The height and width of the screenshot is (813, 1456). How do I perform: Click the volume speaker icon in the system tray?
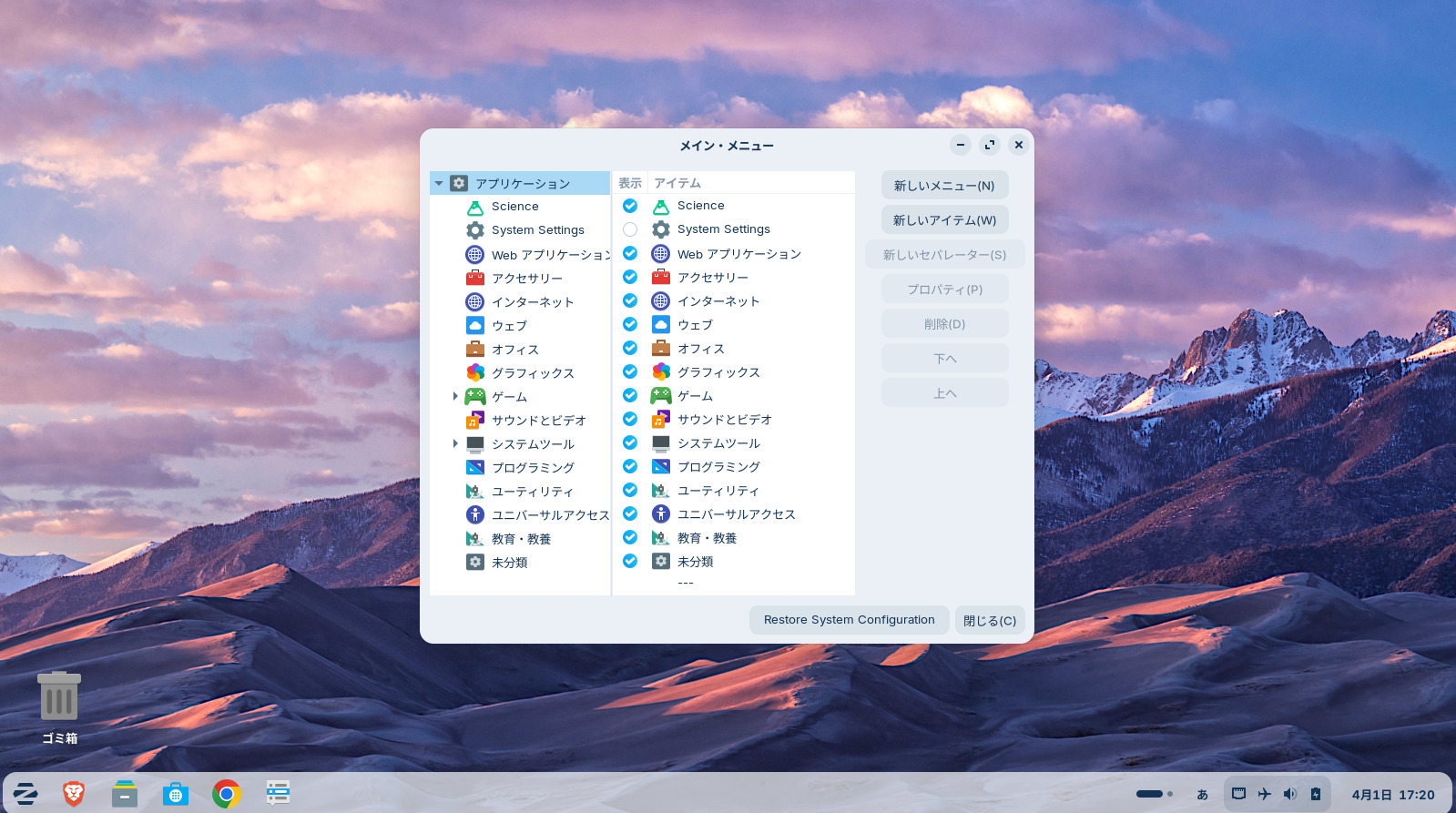pos(1289,794)
